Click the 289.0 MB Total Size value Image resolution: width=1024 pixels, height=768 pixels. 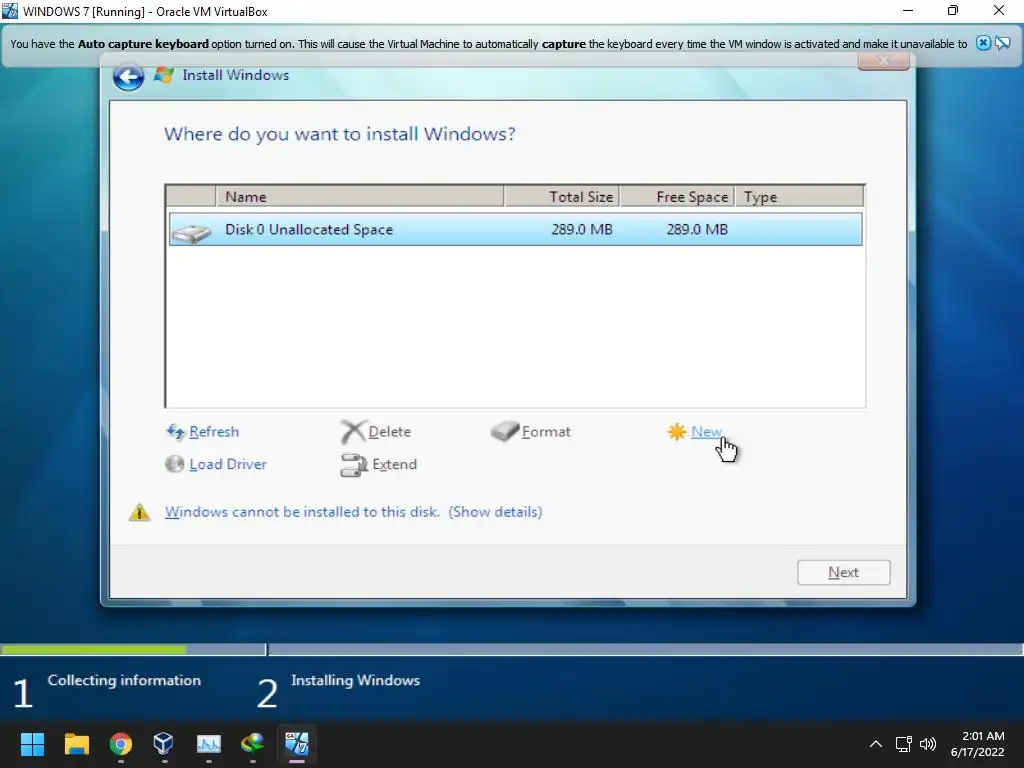click(x=581, y=229)
